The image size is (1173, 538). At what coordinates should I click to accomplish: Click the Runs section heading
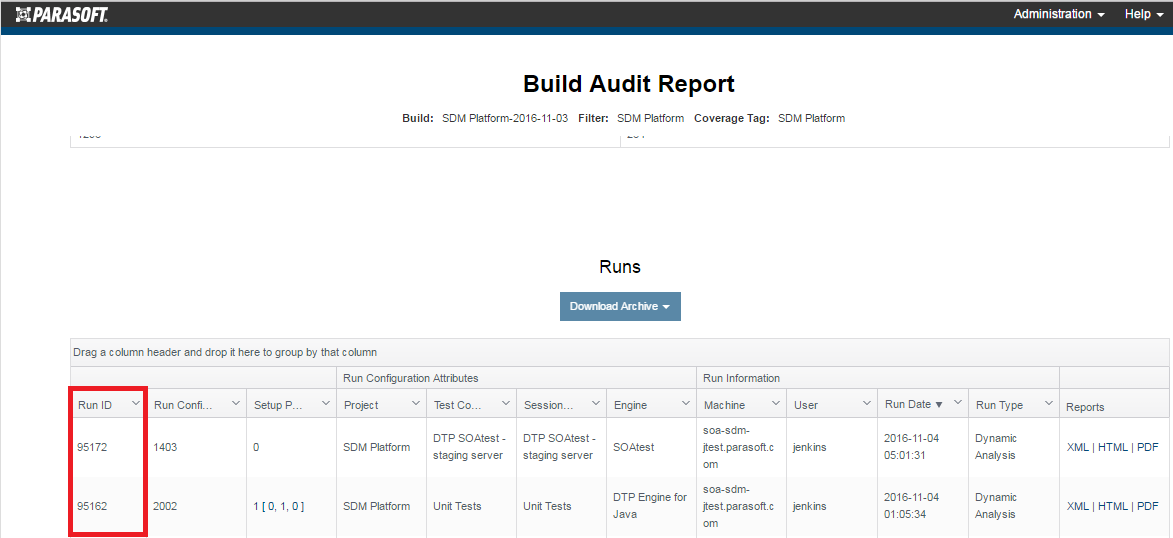(620, 266)
